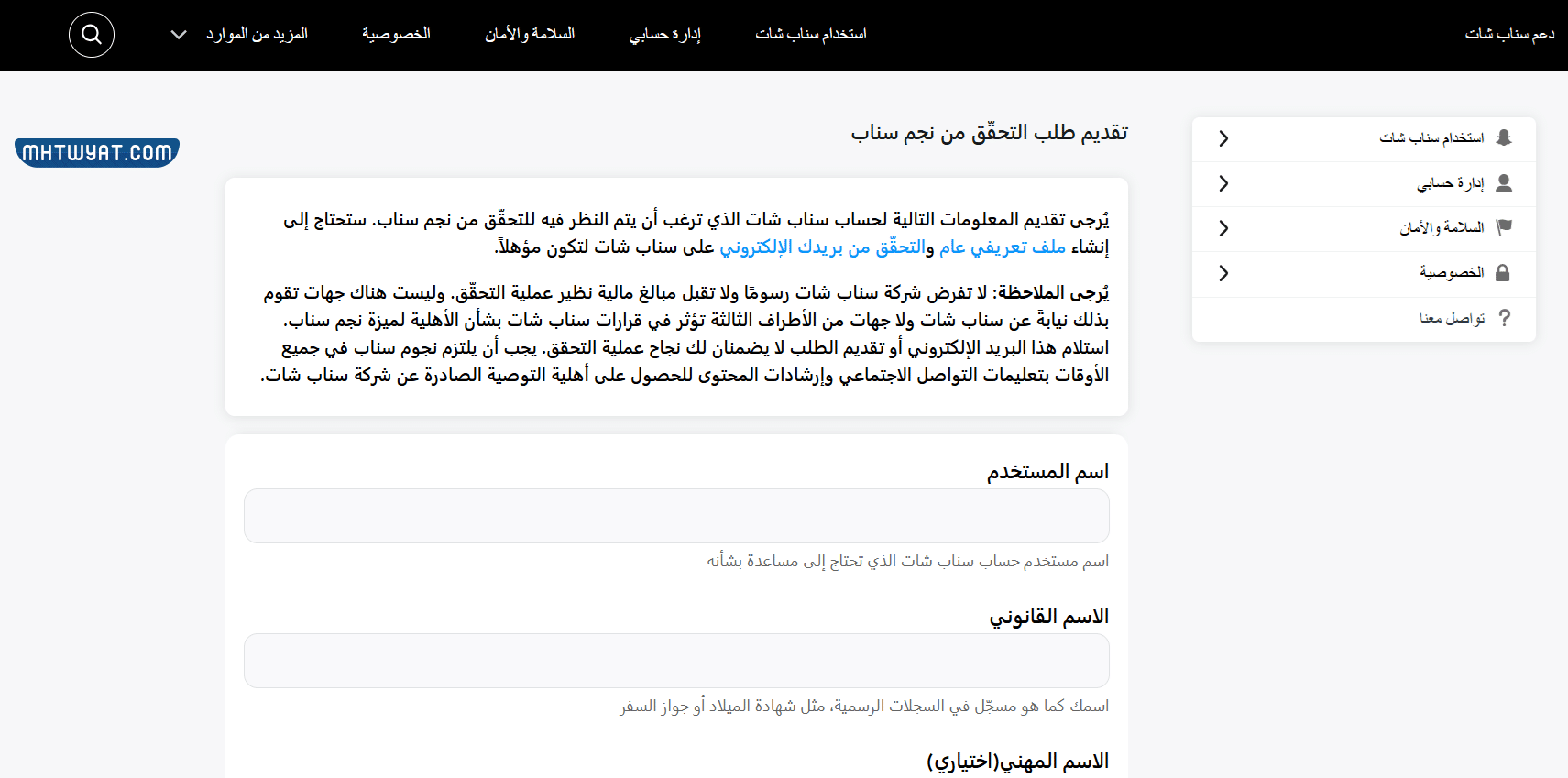Click the الاسم القانوني input field
This screenshot has width=1568, height=778.
pyautogui.click(x=676, y=661)
